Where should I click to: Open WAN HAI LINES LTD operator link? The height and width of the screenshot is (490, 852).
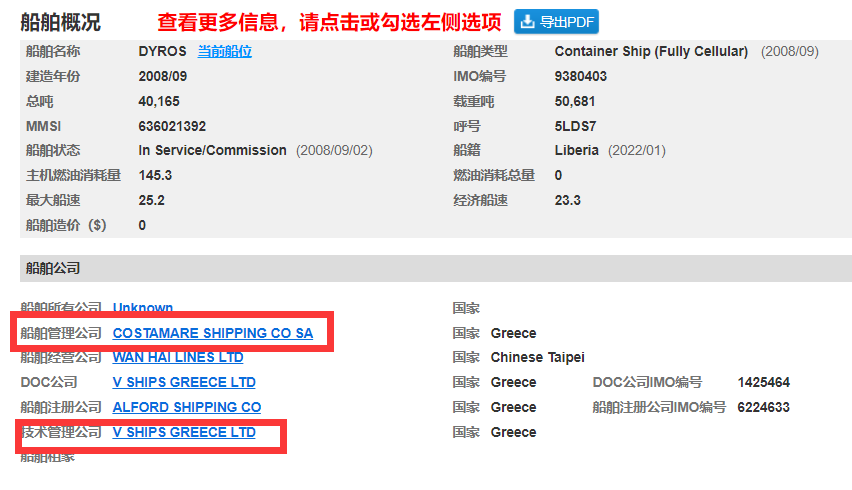[178, 357]
